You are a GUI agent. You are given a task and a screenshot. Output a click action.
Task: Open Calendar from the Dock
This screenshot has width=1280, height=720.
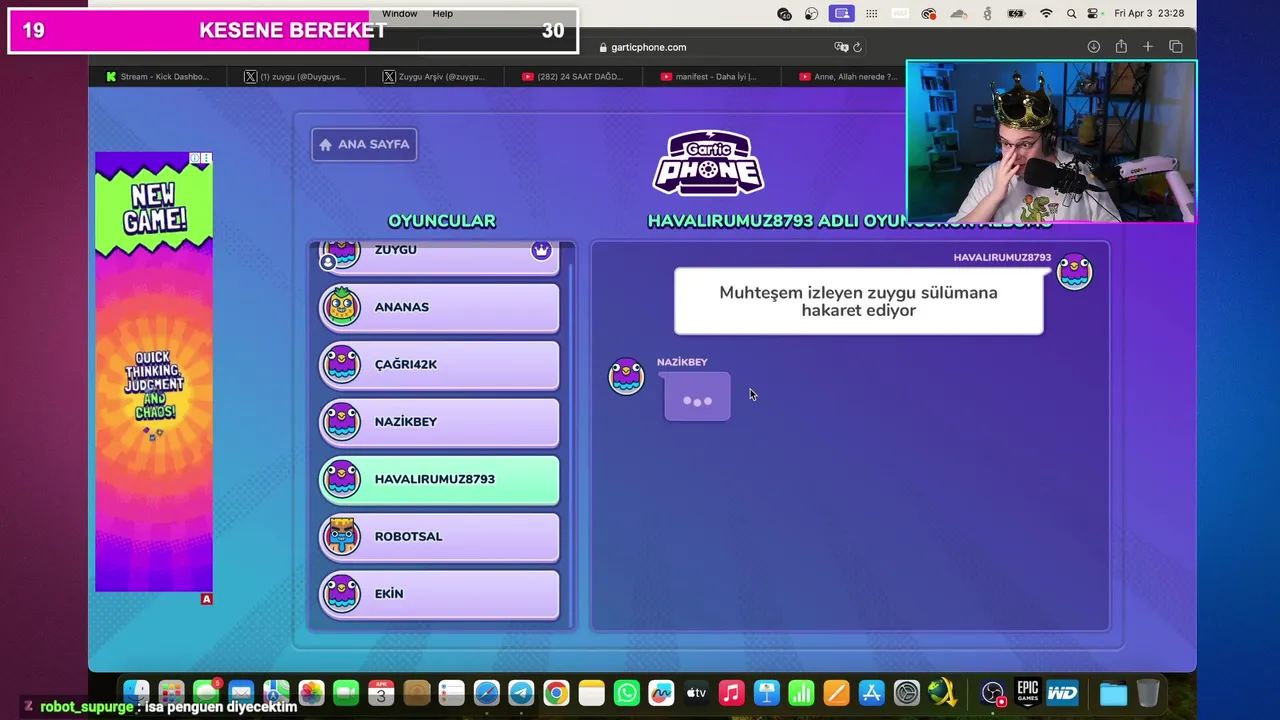coord(381,692)
